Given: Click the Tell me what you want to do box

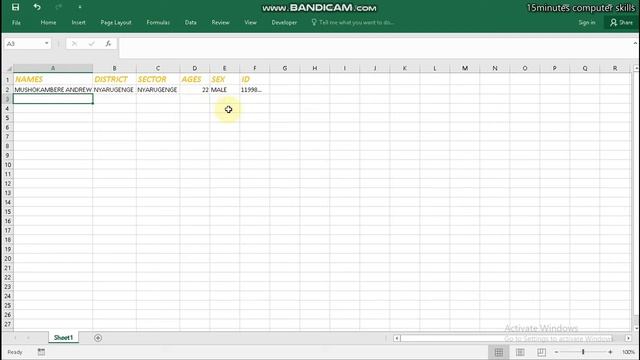Looking at the screenshot, I should point(353,22).
